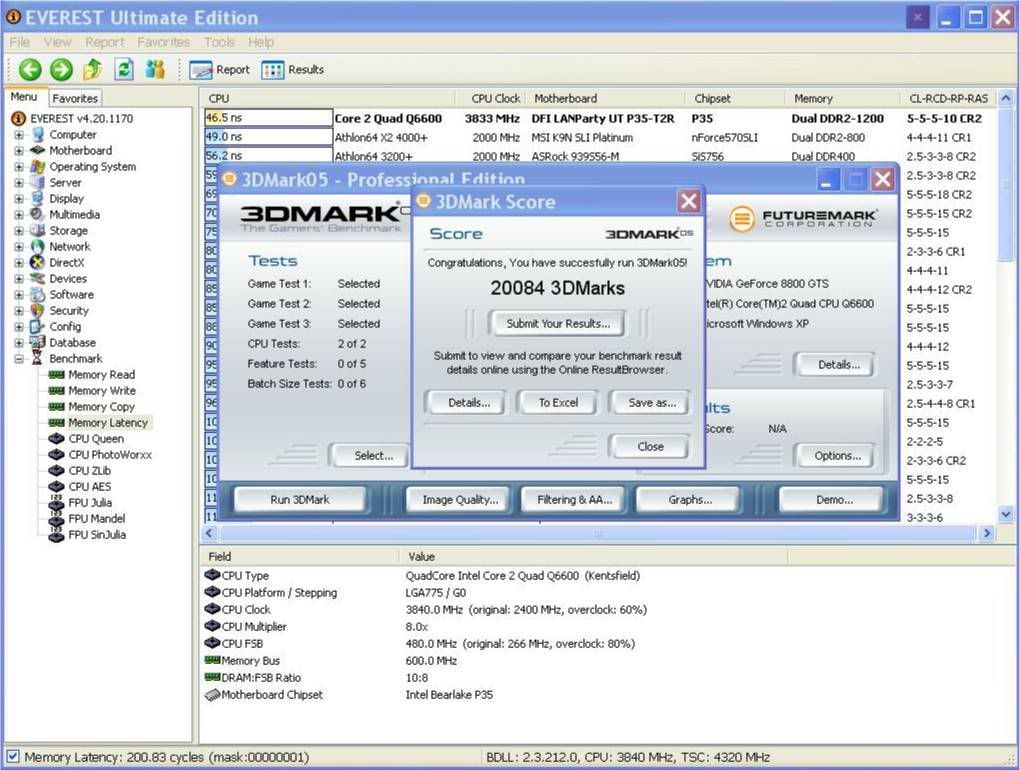This screenshot has height=770, width=1019.
Task: Click Submit Your Results button
Action: [x=558, y=324]
